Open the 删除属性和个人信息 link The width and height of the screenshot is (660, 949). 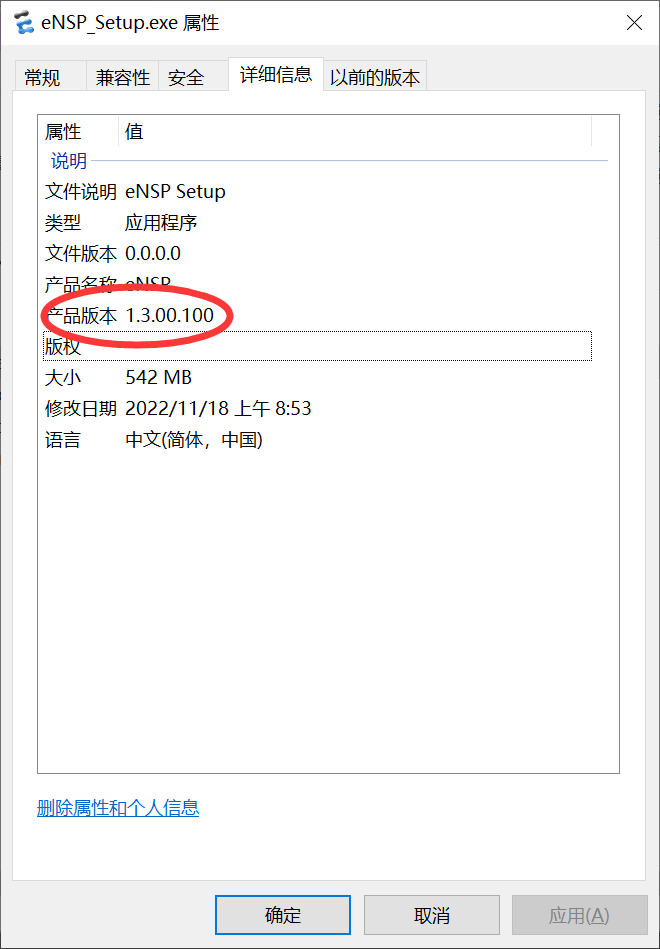[118, 808]
